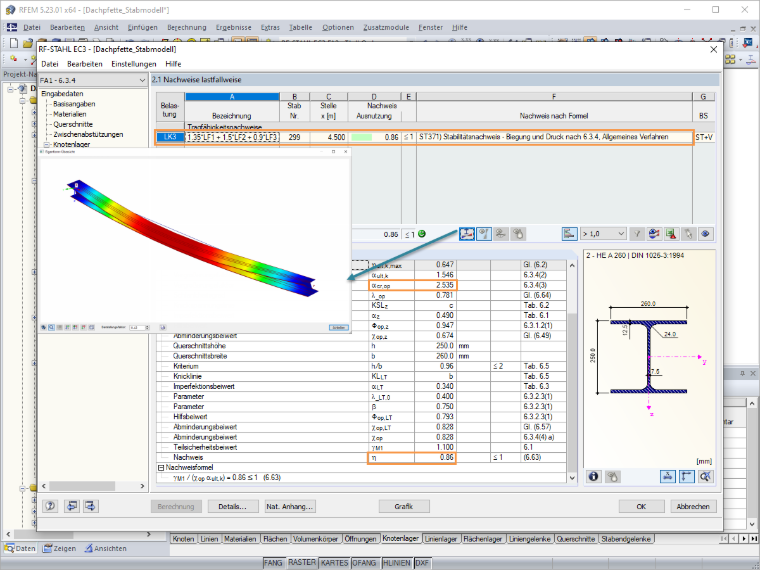Open the help question mark icon
Image resolution: width=760 pixels, height=570 pixels.
50,507
